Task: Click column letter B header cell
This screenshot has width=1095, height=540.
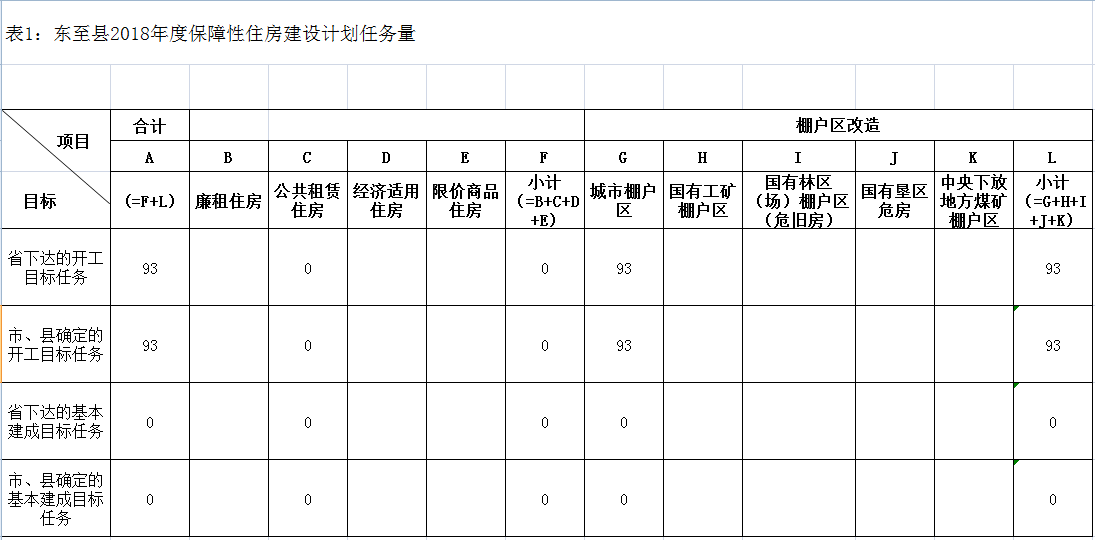Action: pos(228,157)
